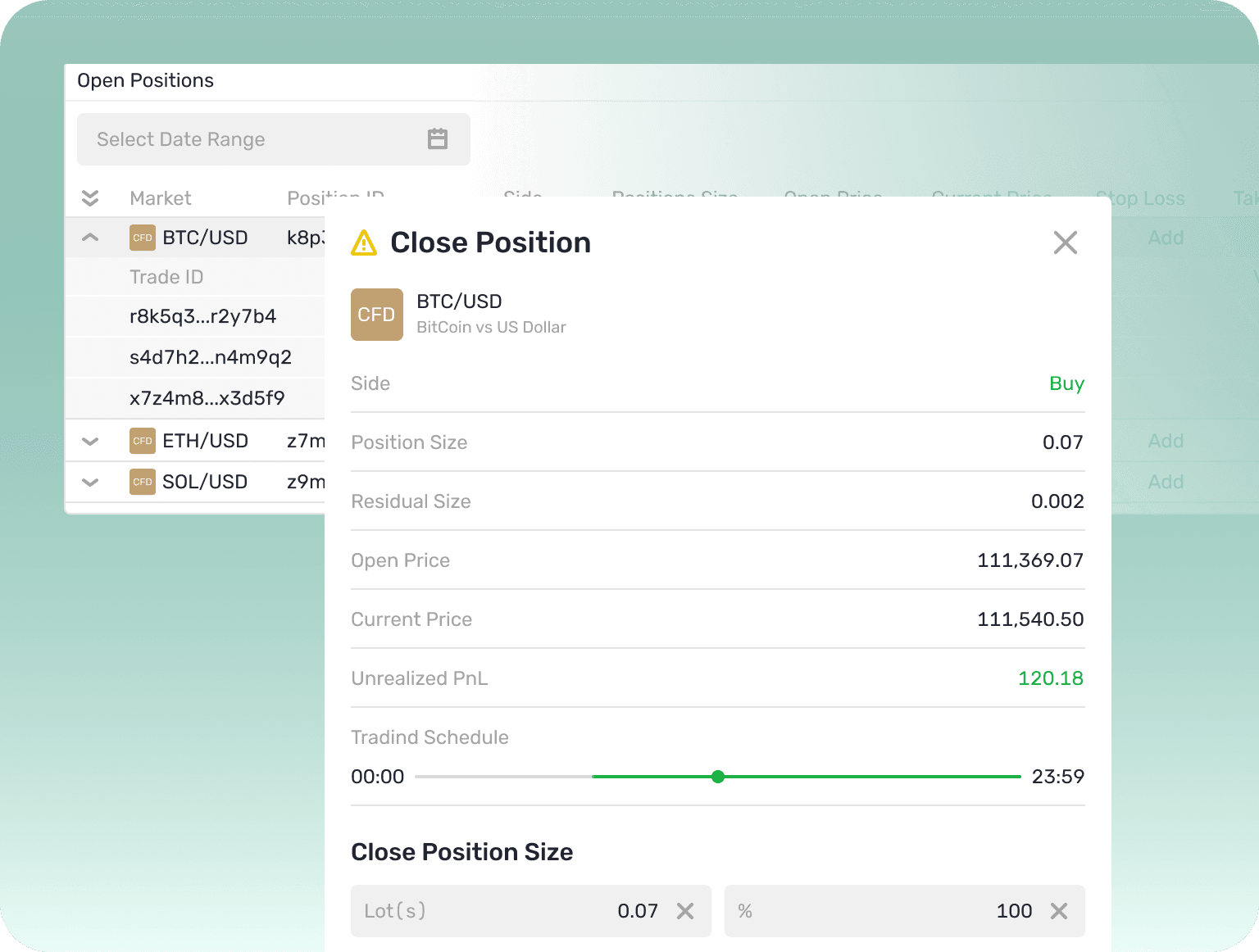Click the Stop Loss column header
Viewport: 1259px width, 952px height.
[1140, 198]
